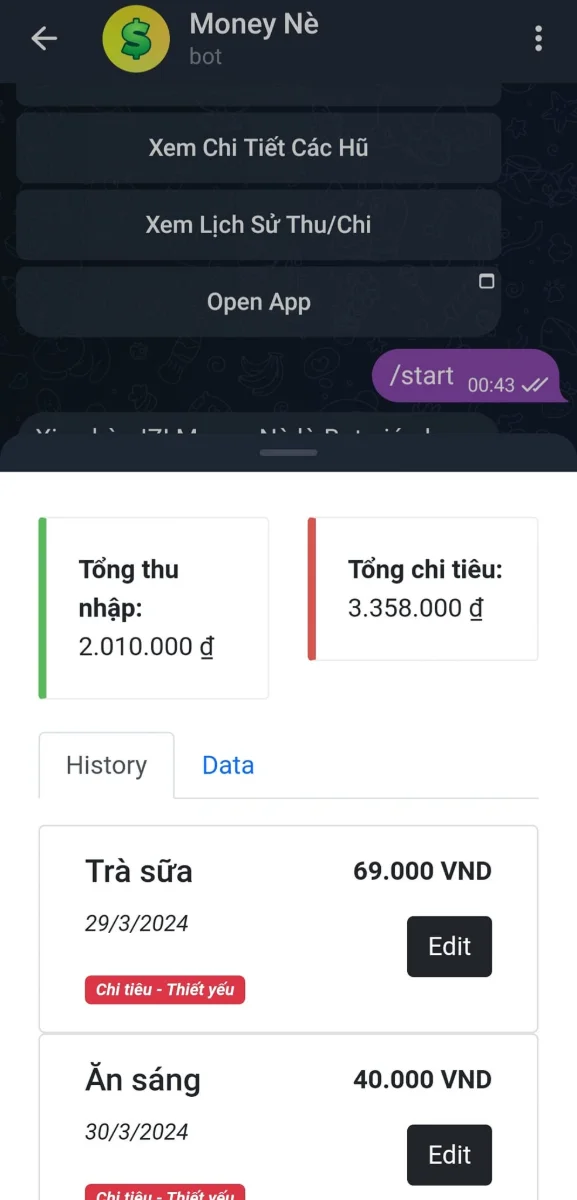577x1200 pixels.
Task: Select the History tab
Action: click(x=105, y=765)
